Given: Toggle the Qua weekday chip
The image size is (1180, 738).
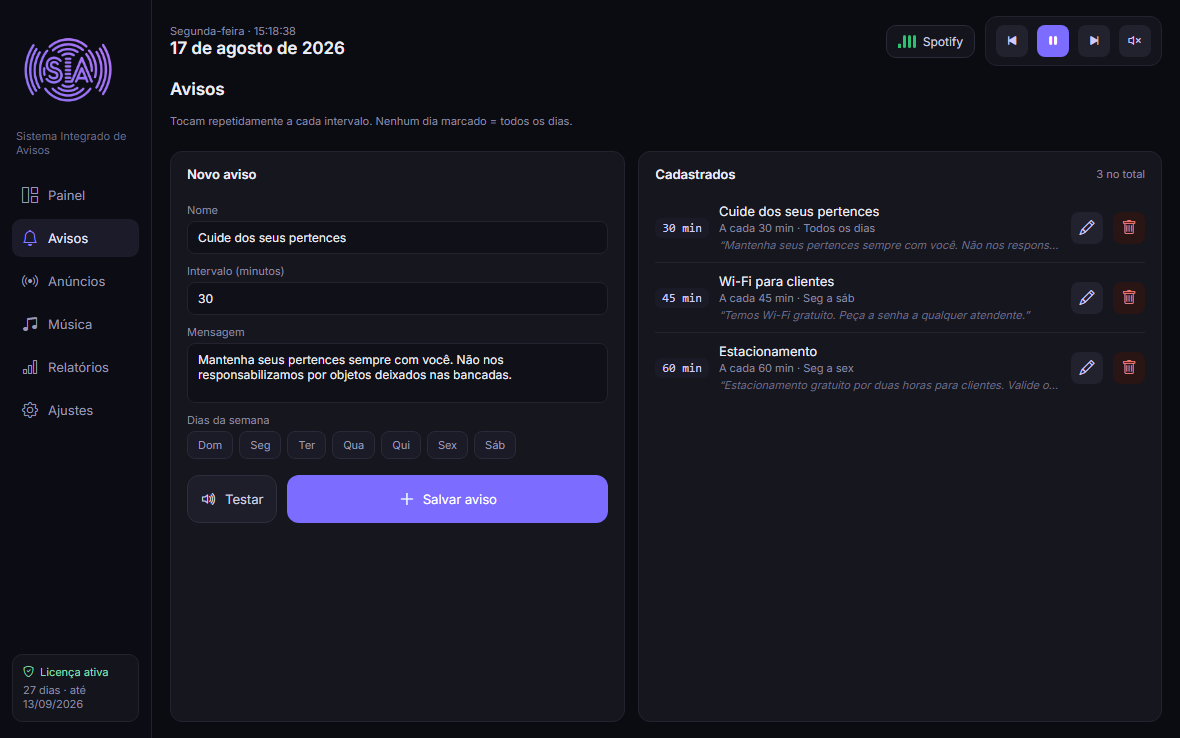Looking at the screenshot, I should [354, 445].
